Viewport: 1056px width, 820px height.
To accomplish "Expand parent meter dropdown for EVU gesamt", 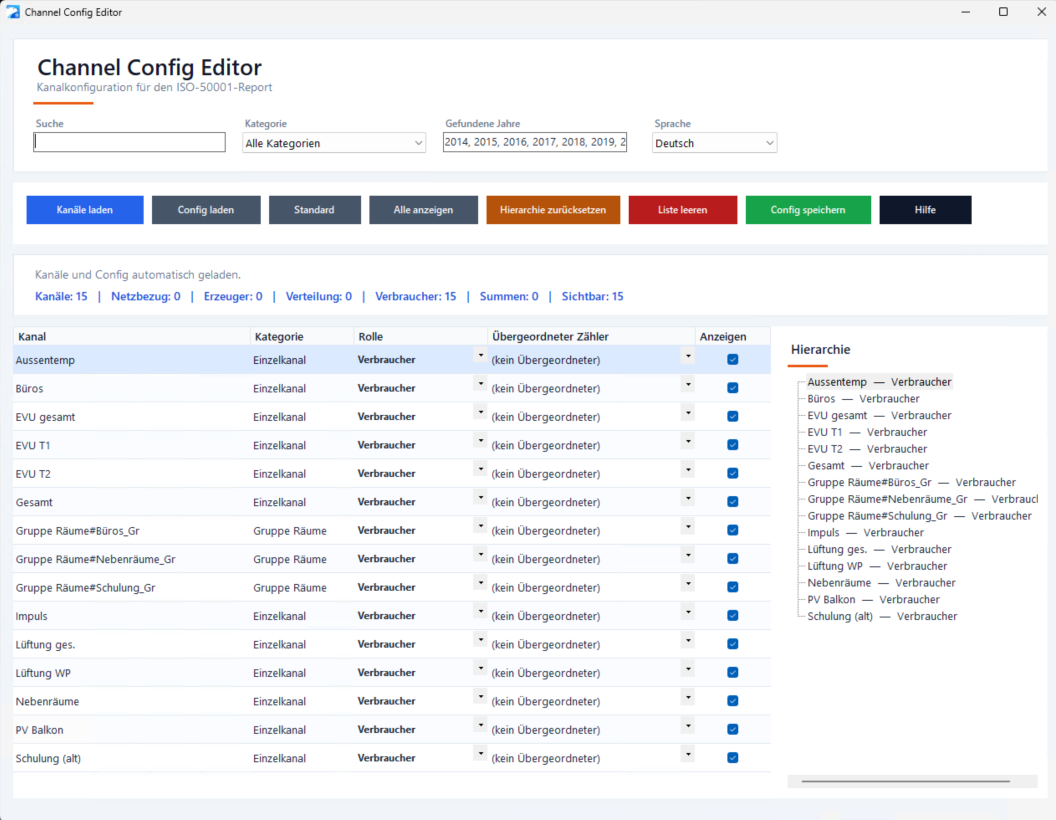I will (x=688, y=413).
